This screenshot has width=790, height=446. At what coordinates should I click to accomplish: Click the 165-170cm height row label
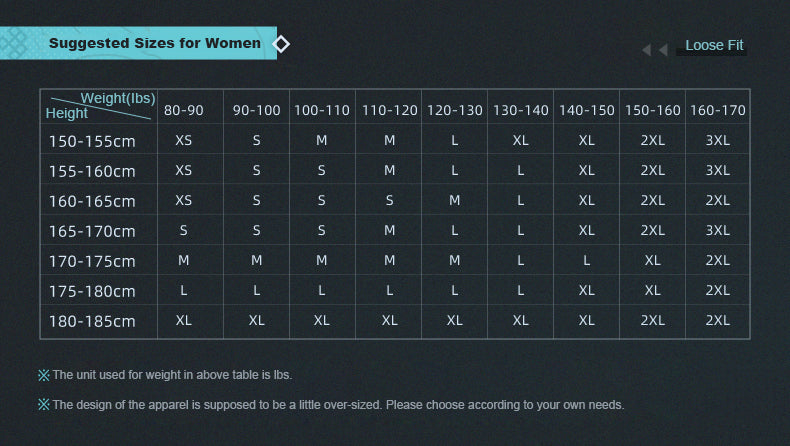tap(92, 231)
